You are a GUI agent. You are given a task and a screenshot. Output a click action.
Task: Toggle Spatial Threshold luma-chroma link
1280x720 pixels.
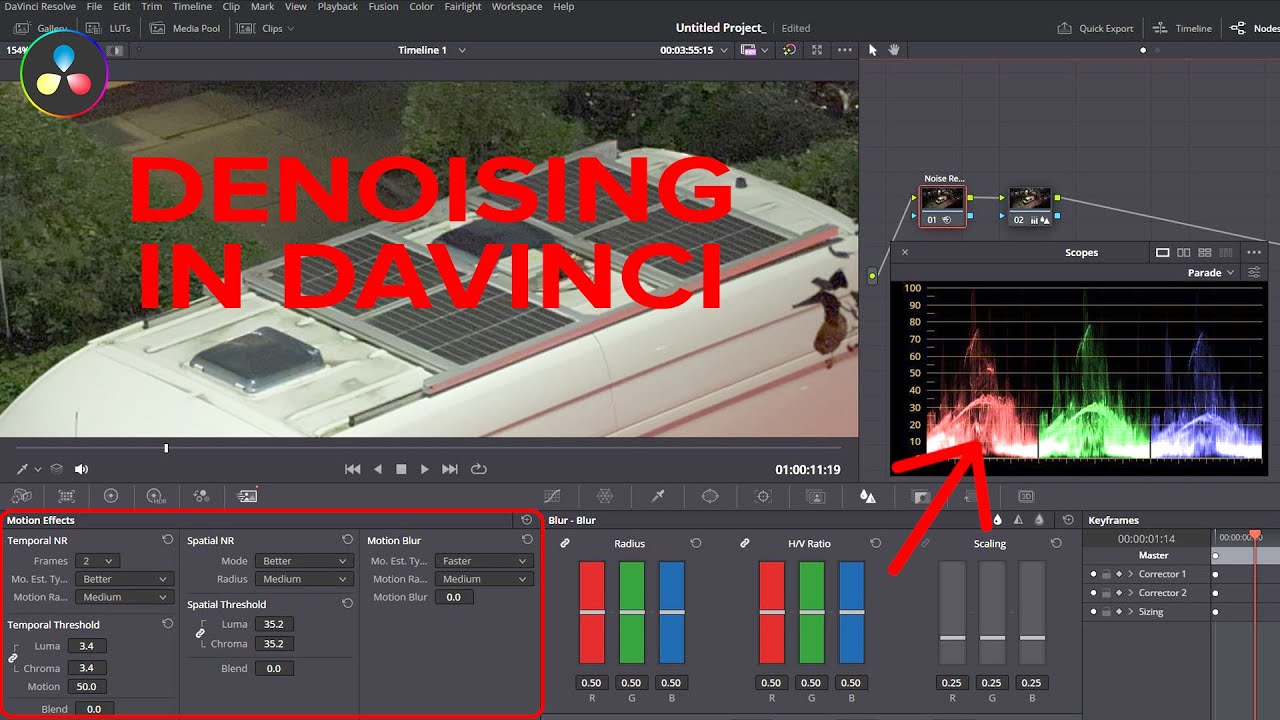200,634
